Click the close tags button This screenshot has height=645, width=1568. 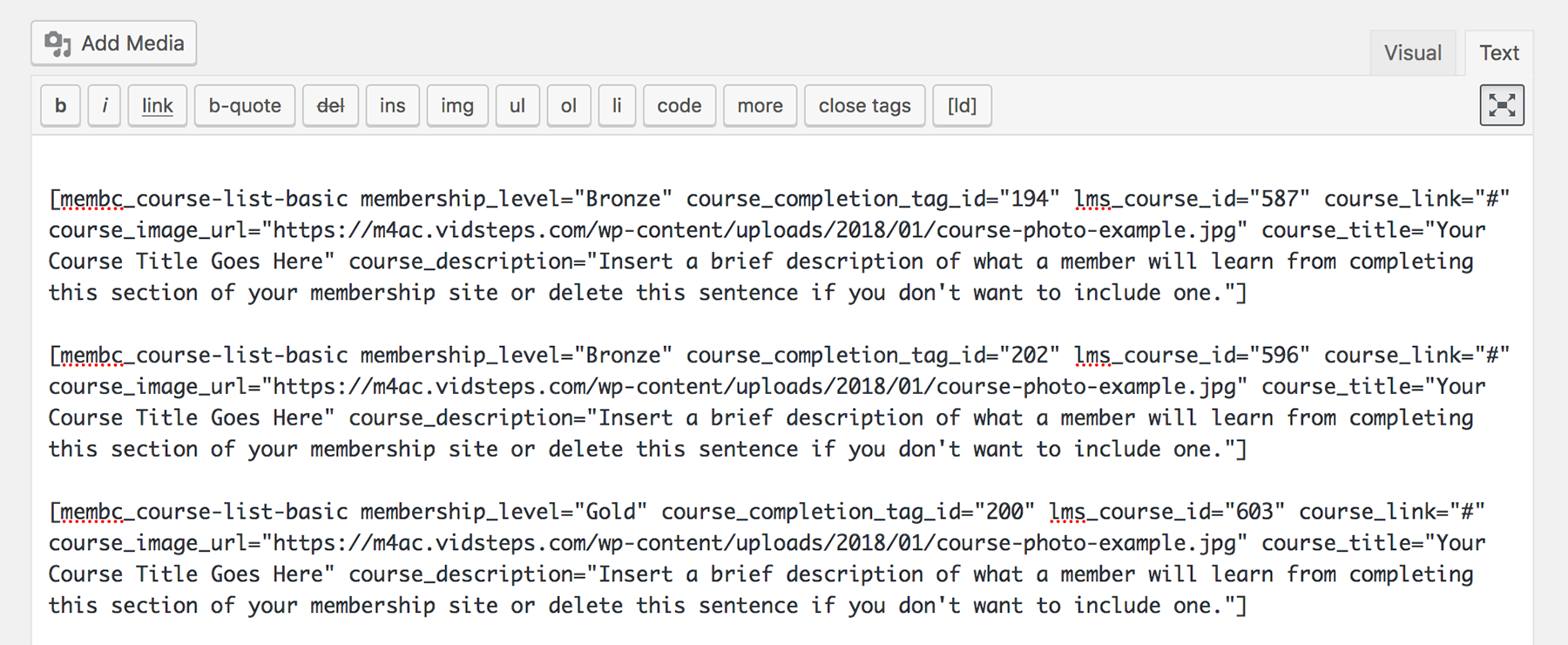tap(865, 105)
